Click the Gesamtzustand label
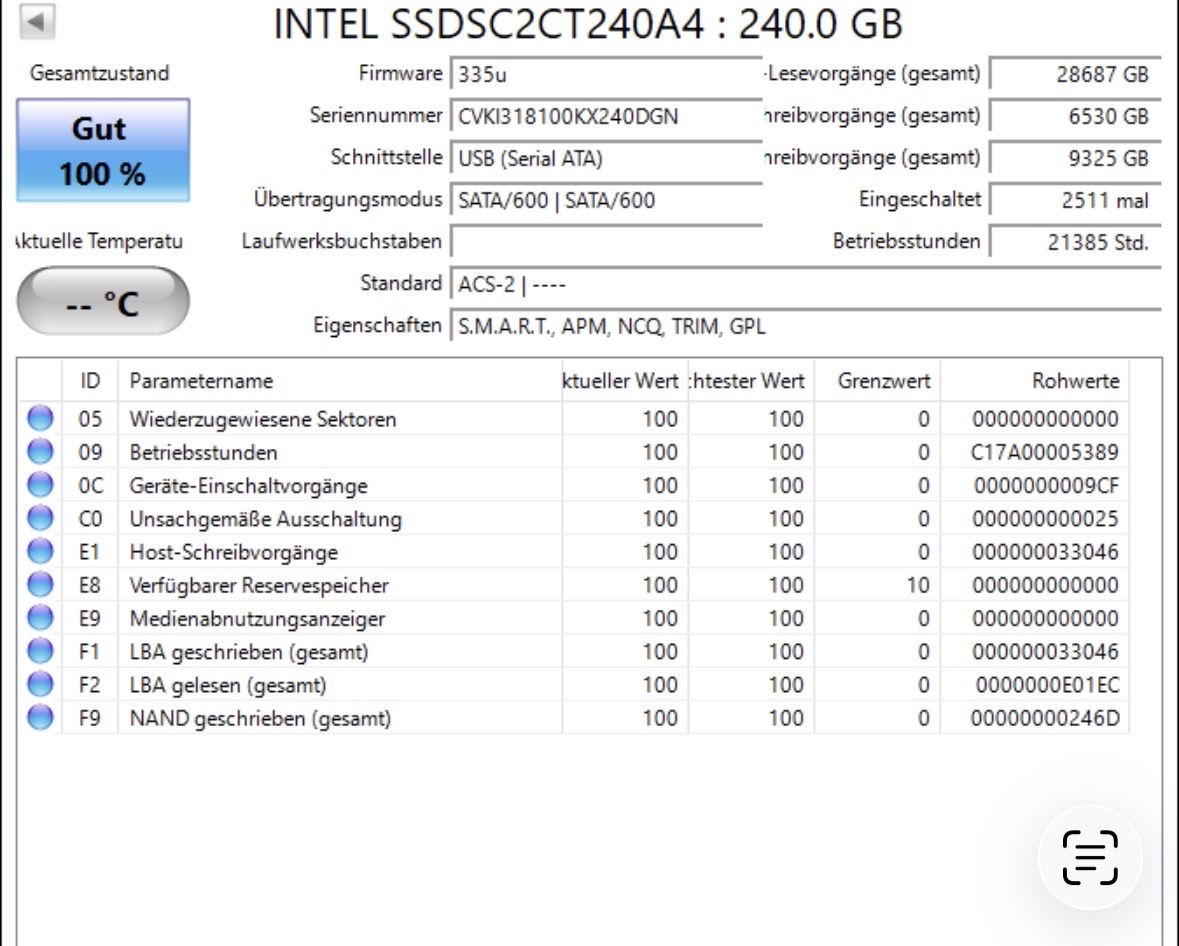 (99, 73)
